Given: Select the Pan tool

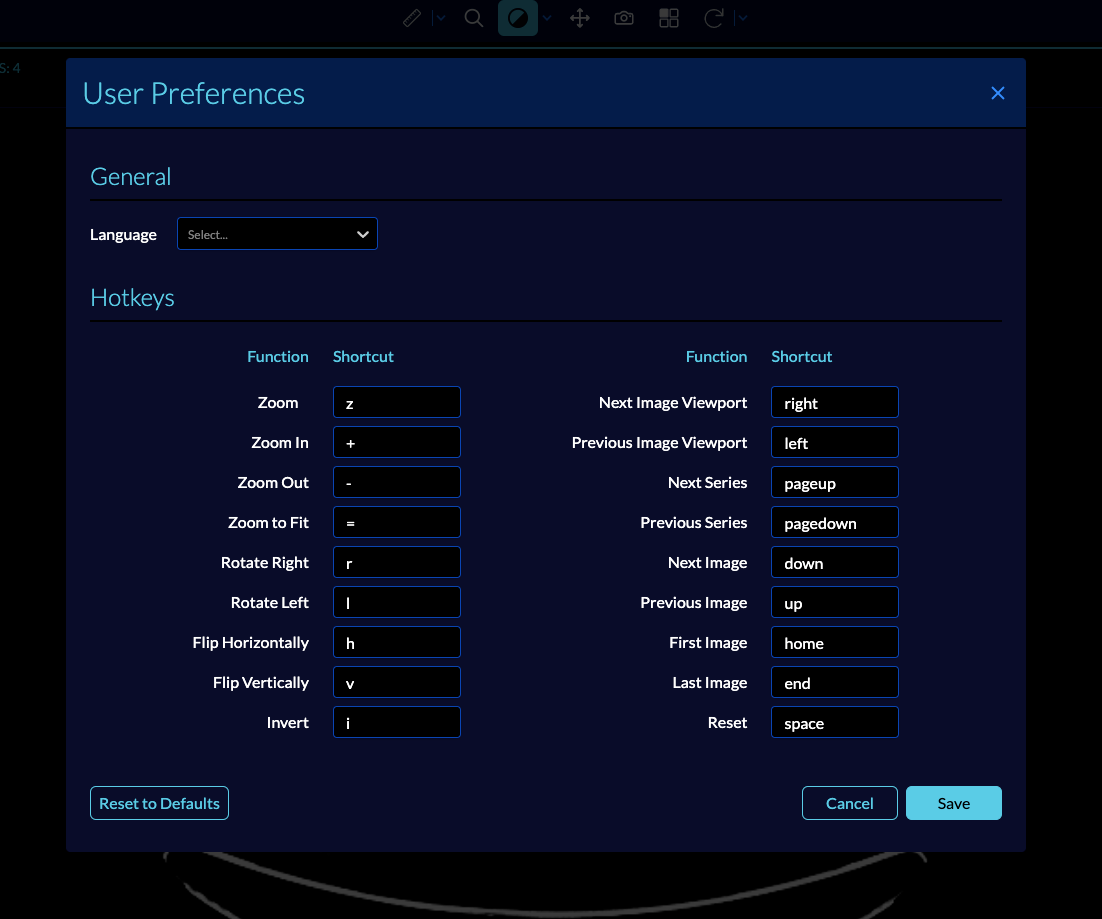Looking at the screenshot, I should (x=579, y=17).
